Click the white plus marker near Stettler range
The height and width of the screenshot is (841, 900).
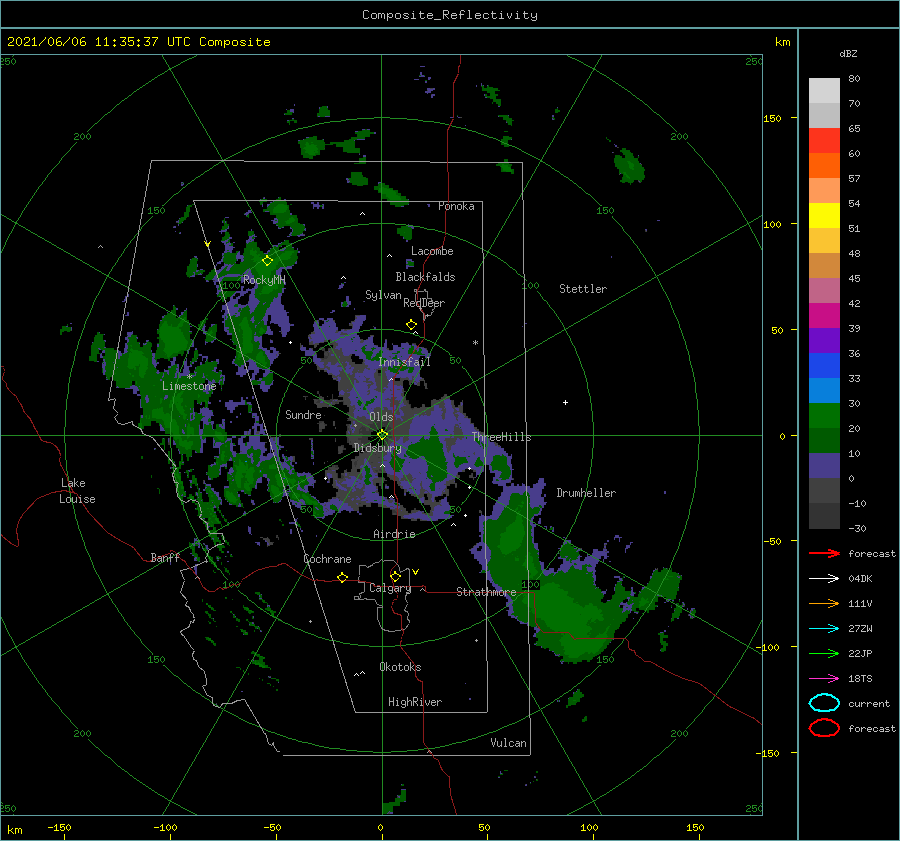pos(565,402)
